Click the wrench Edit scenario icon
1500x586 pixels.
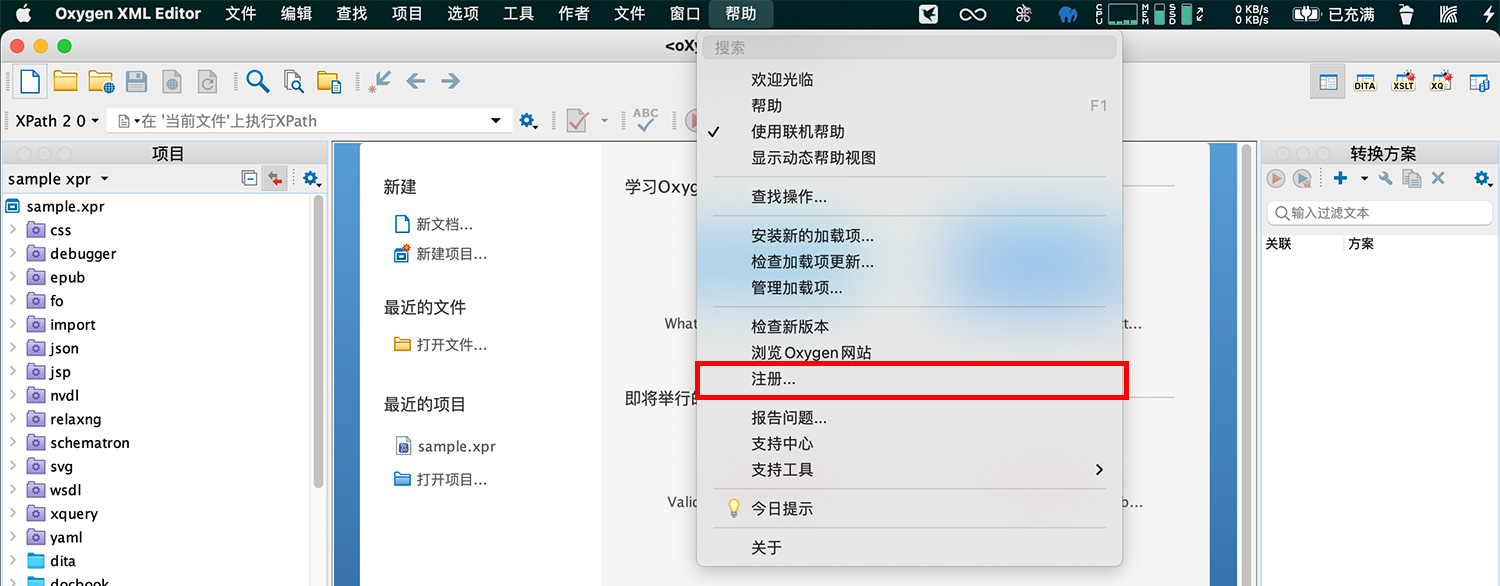point(1386,178)
